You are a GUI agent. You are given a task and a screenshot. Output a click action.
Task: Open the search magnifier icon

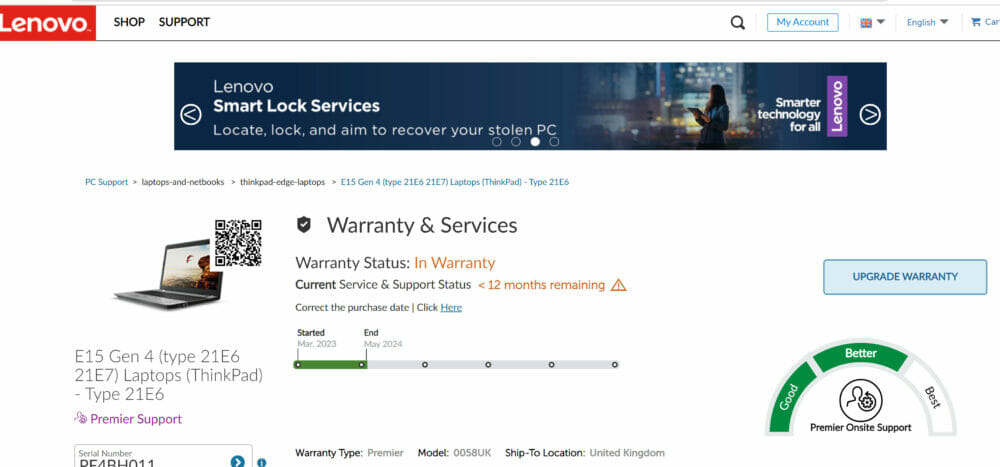click(x=737, y=23)
